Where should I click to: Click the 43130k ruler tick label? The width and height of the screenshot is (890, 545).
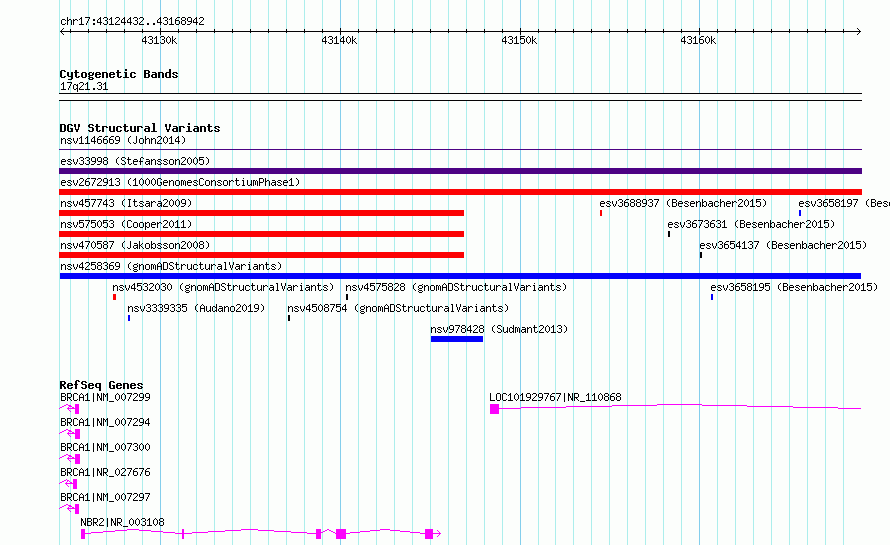tap(159, 40)
